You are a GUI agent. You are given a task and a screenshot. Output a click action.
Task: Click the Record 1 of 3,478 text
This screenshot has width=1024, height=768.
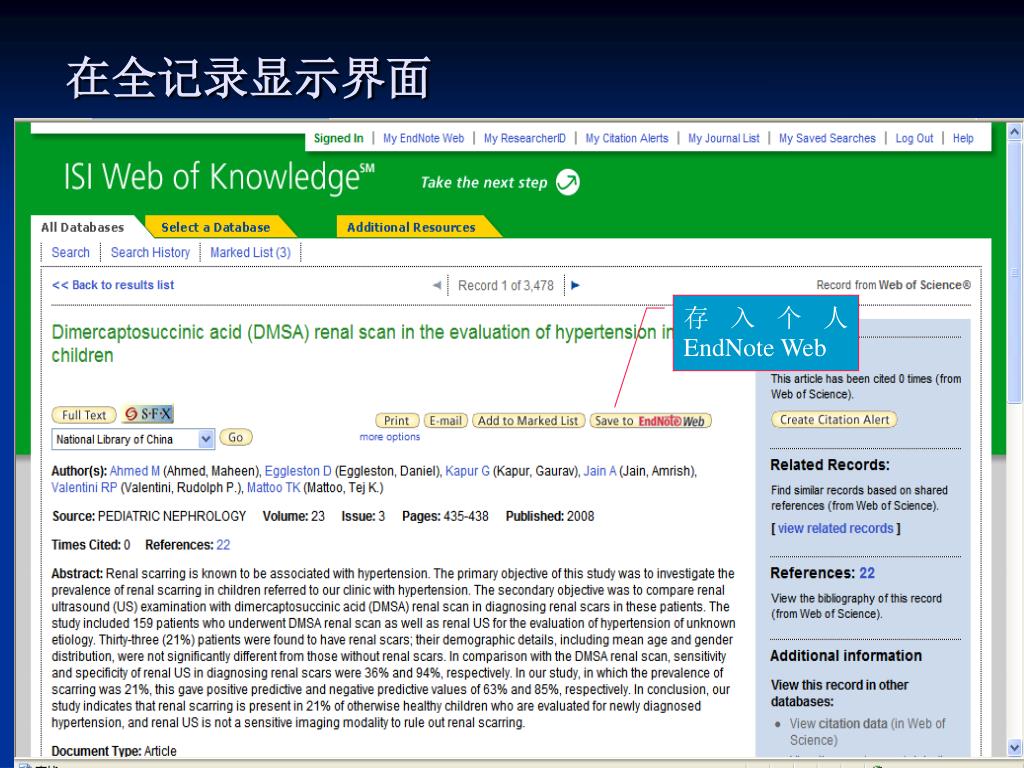tap(505, 285)
